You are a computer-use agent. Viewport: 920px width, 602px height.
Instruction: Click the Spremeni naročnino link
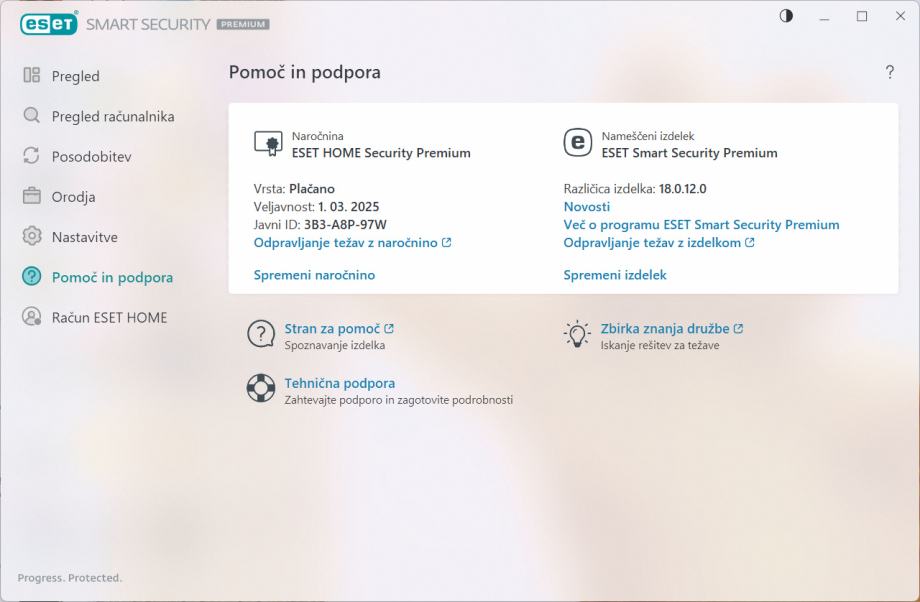314,275
